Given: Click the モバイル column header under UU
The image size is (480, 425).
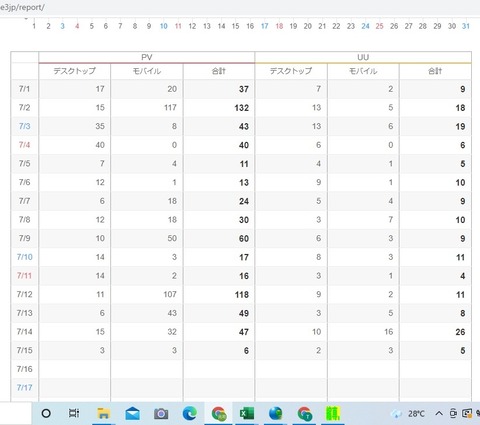Looking at the screenshot, I should coord(363,71).
